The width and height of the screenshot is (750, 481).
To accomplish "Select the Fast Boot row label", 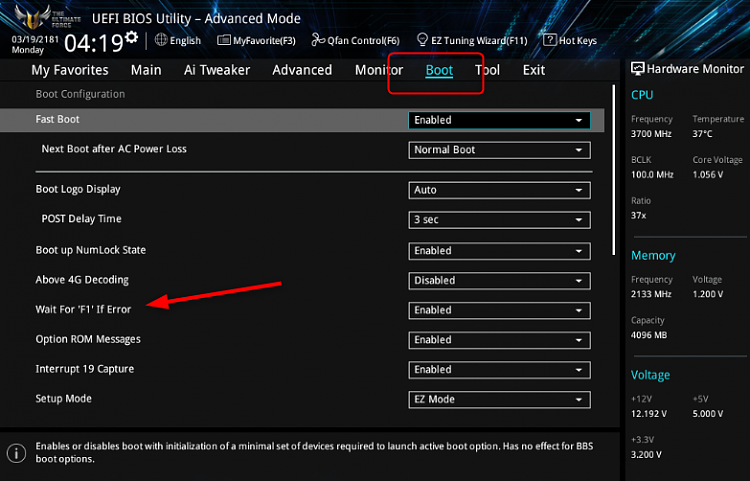I will click(57, 119).
